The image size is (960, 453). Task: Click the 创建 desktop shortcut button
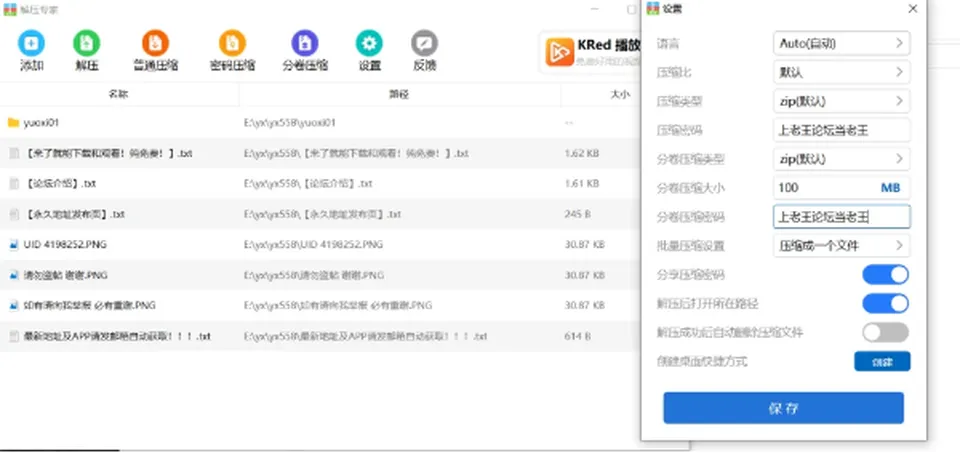tap(882, 362)
